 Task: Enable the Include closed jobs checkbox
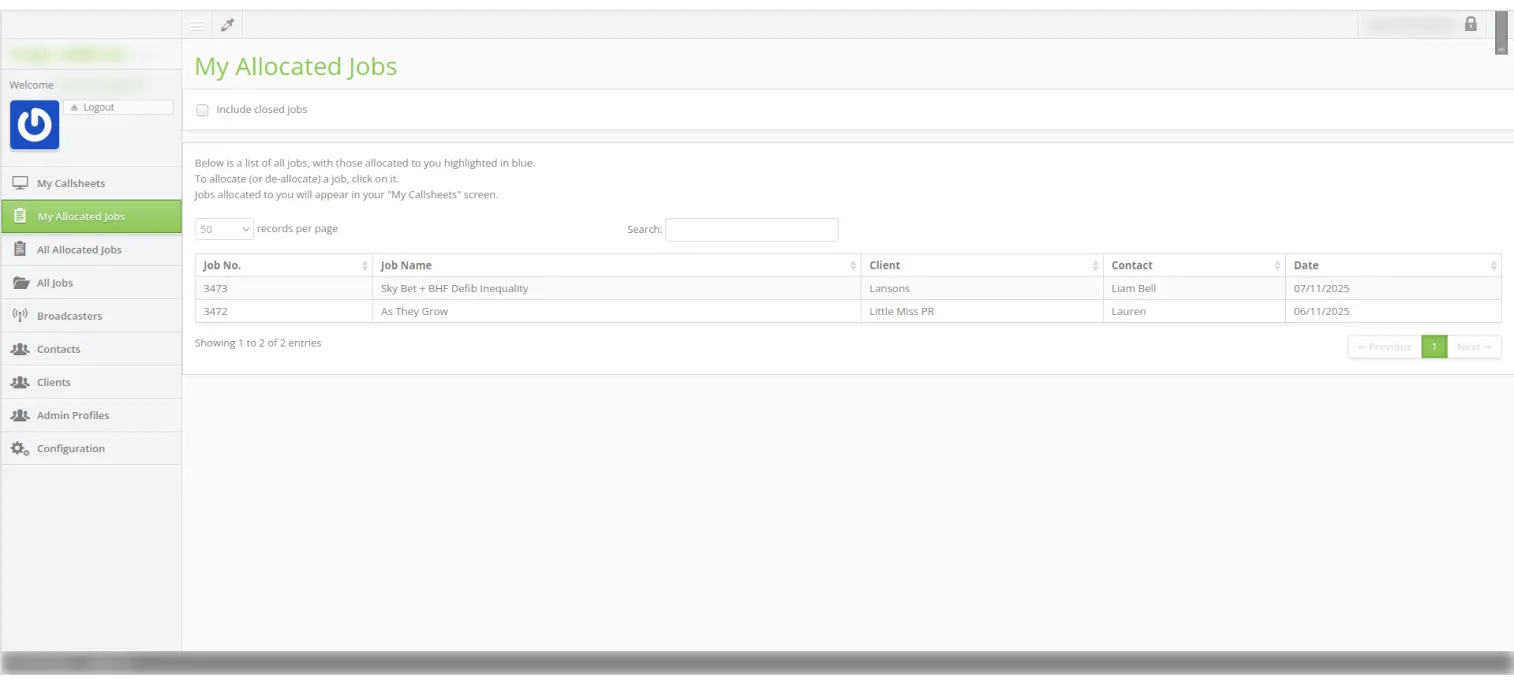point(203,110)
